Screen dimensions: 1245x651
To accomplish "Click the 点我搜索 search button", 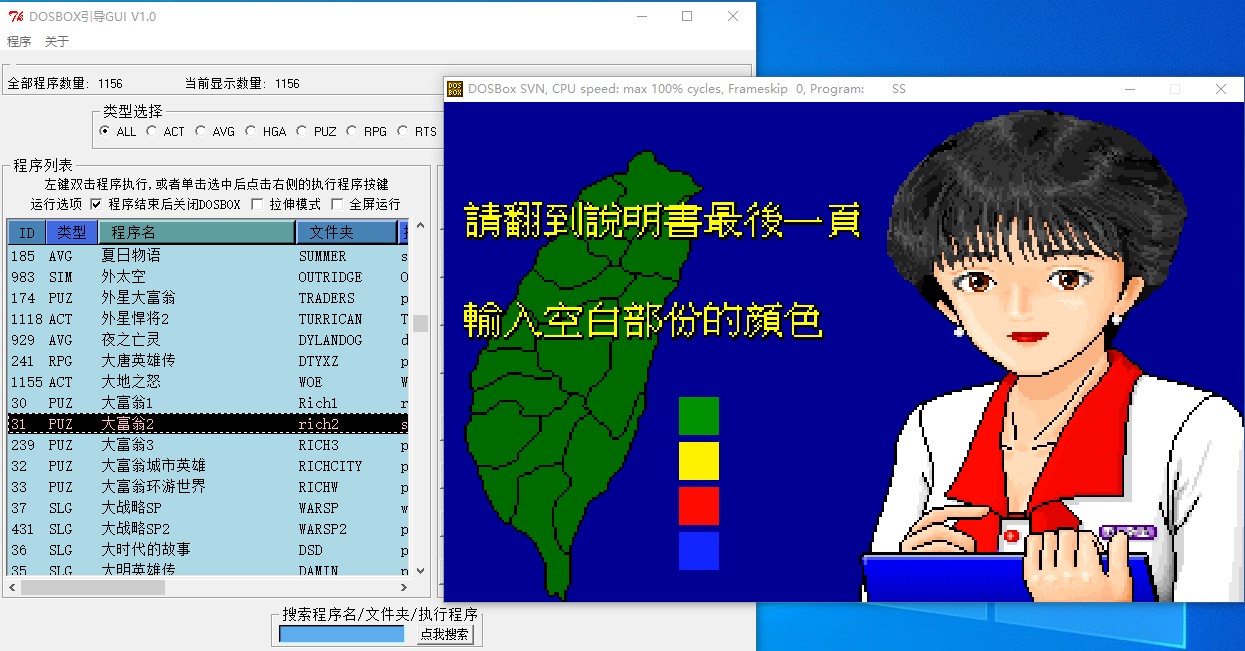I will [444, 634].
